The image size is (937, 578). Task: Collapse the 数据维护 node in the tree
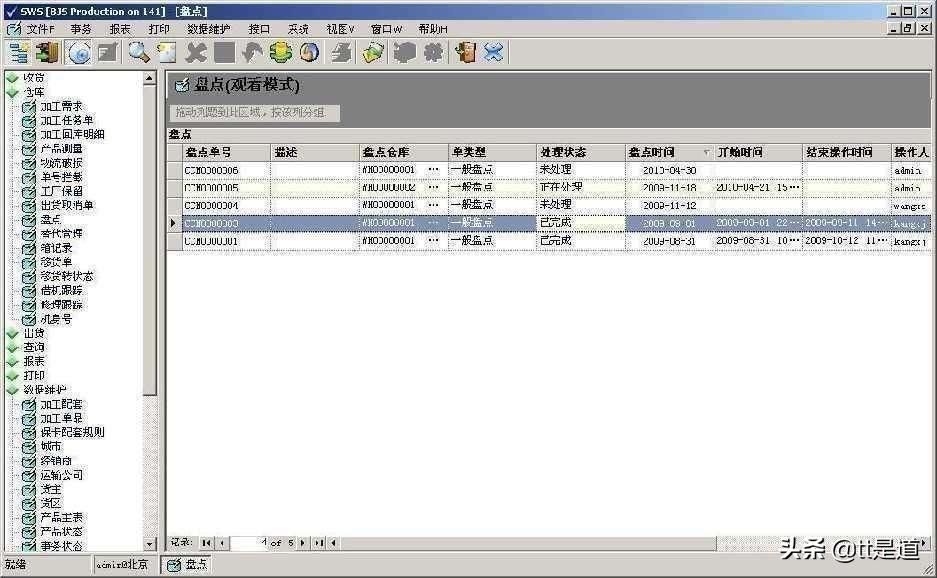click(x=13, y=390)
